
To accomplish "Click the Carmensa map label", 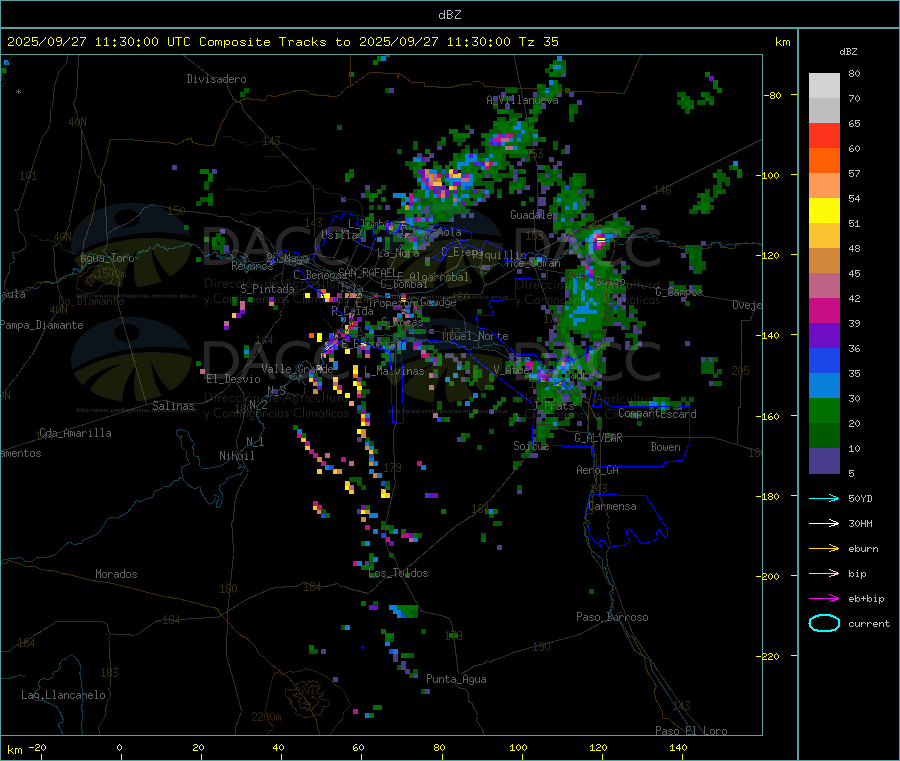I will (x=612, y=506).
